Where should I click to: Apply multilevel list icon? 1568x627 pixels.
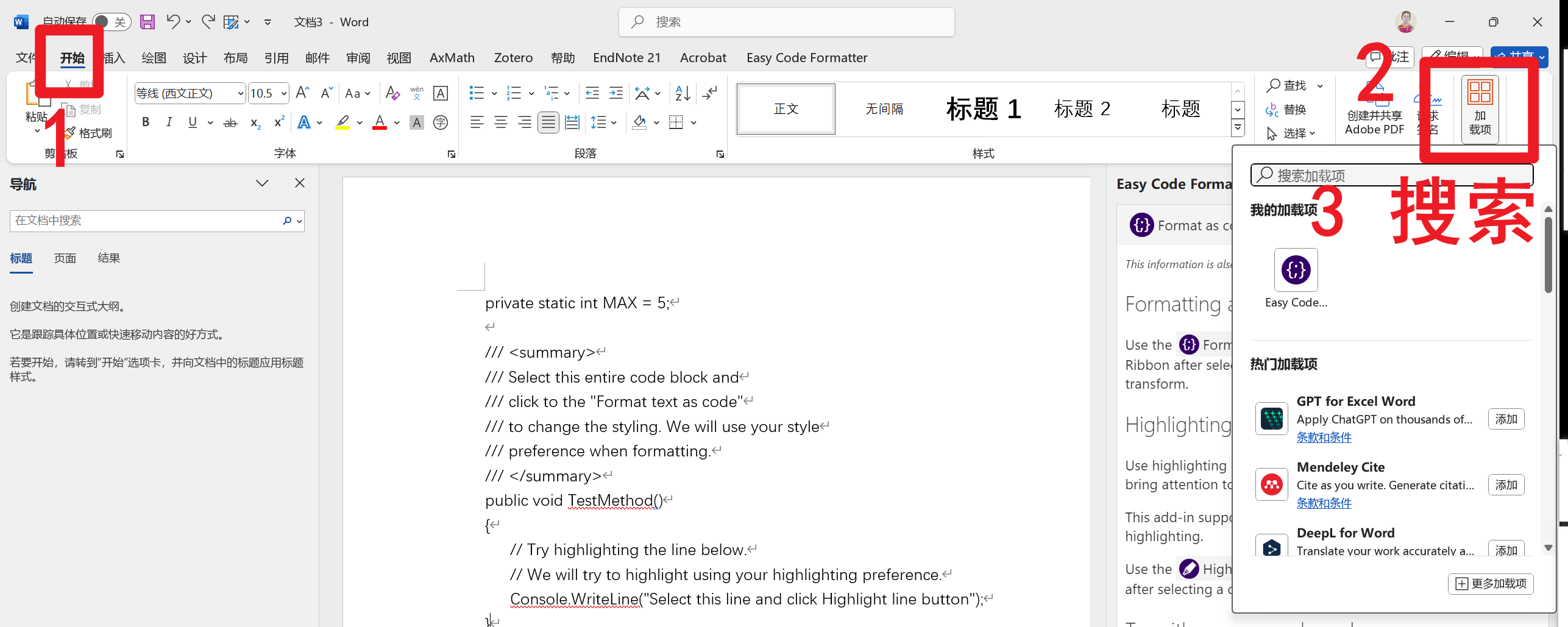coord(552,93)
